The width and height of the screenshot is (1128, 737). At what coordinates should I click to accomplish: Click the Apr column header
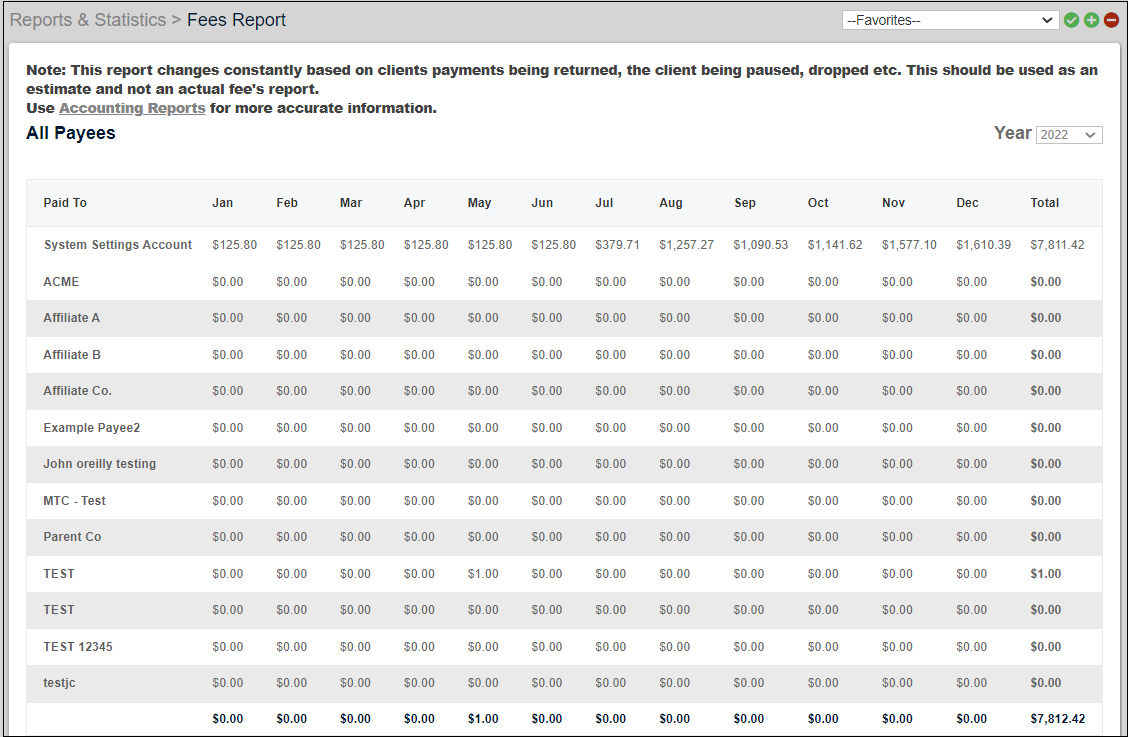click(414, 203)
